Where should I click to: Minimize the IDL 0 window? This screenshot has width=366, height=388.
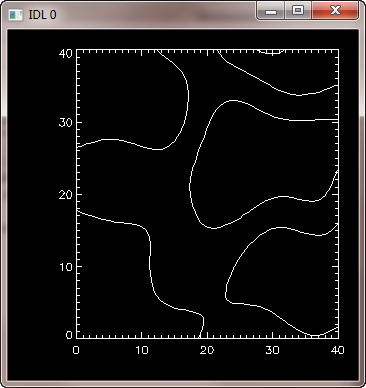point(271,11)
